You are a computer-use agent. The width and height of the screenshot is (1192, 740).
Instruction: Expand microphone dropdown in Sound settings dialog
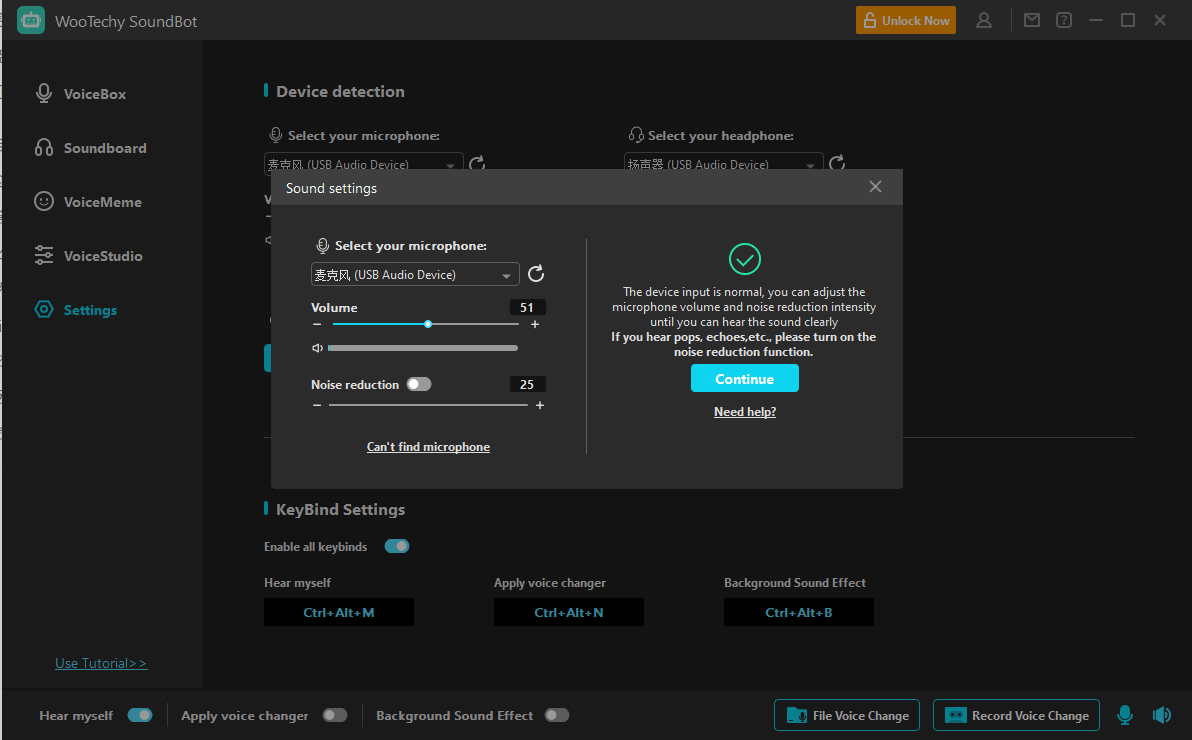coord(507,275)
